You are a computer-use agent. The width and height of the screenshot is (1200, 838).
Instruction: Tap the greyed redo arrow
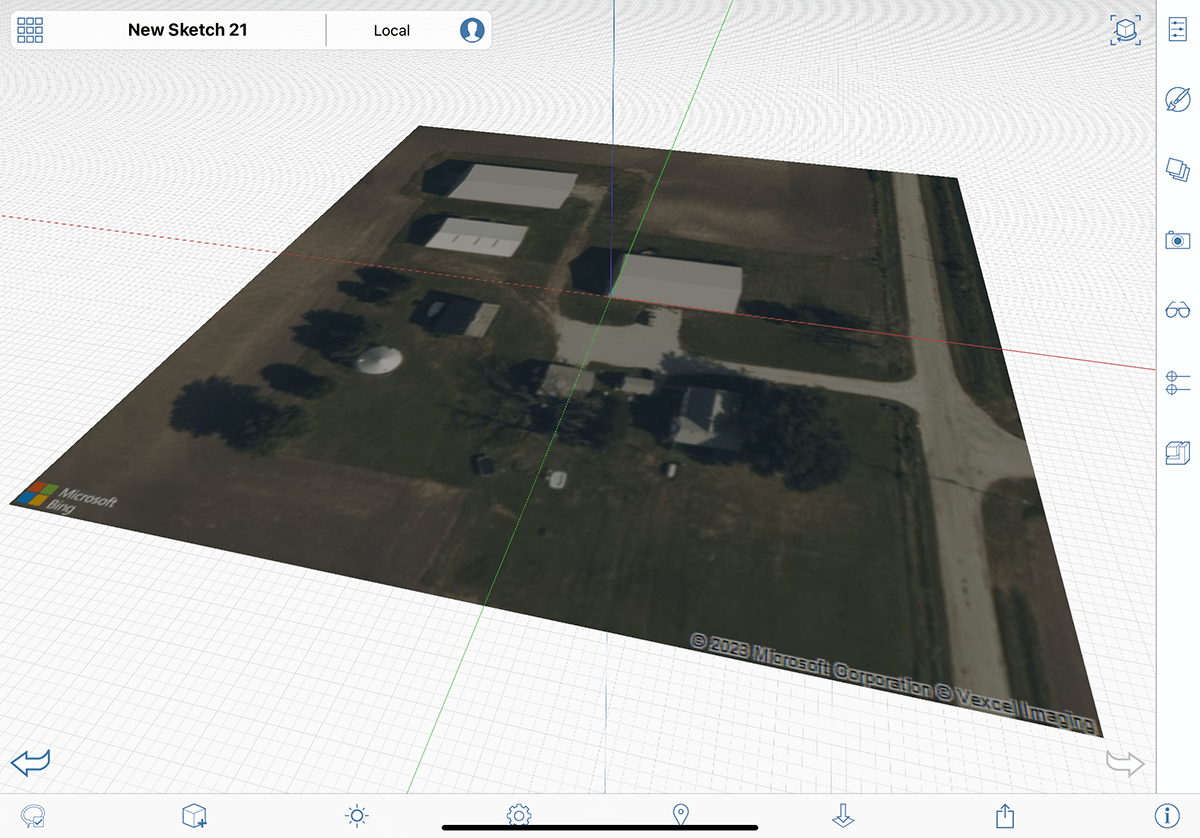1125,764
